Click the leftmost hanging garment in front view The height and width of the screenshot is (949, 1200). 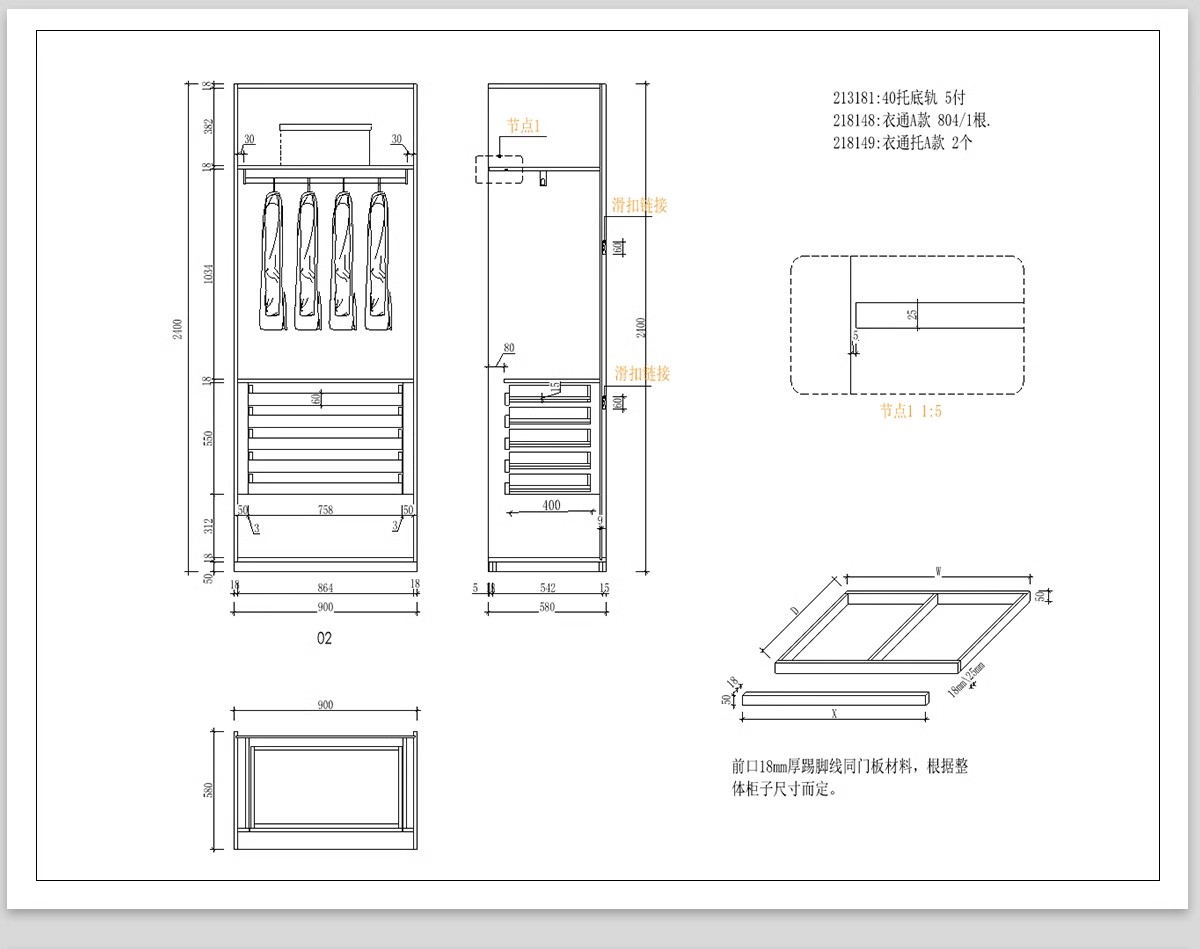pos(271,260)
